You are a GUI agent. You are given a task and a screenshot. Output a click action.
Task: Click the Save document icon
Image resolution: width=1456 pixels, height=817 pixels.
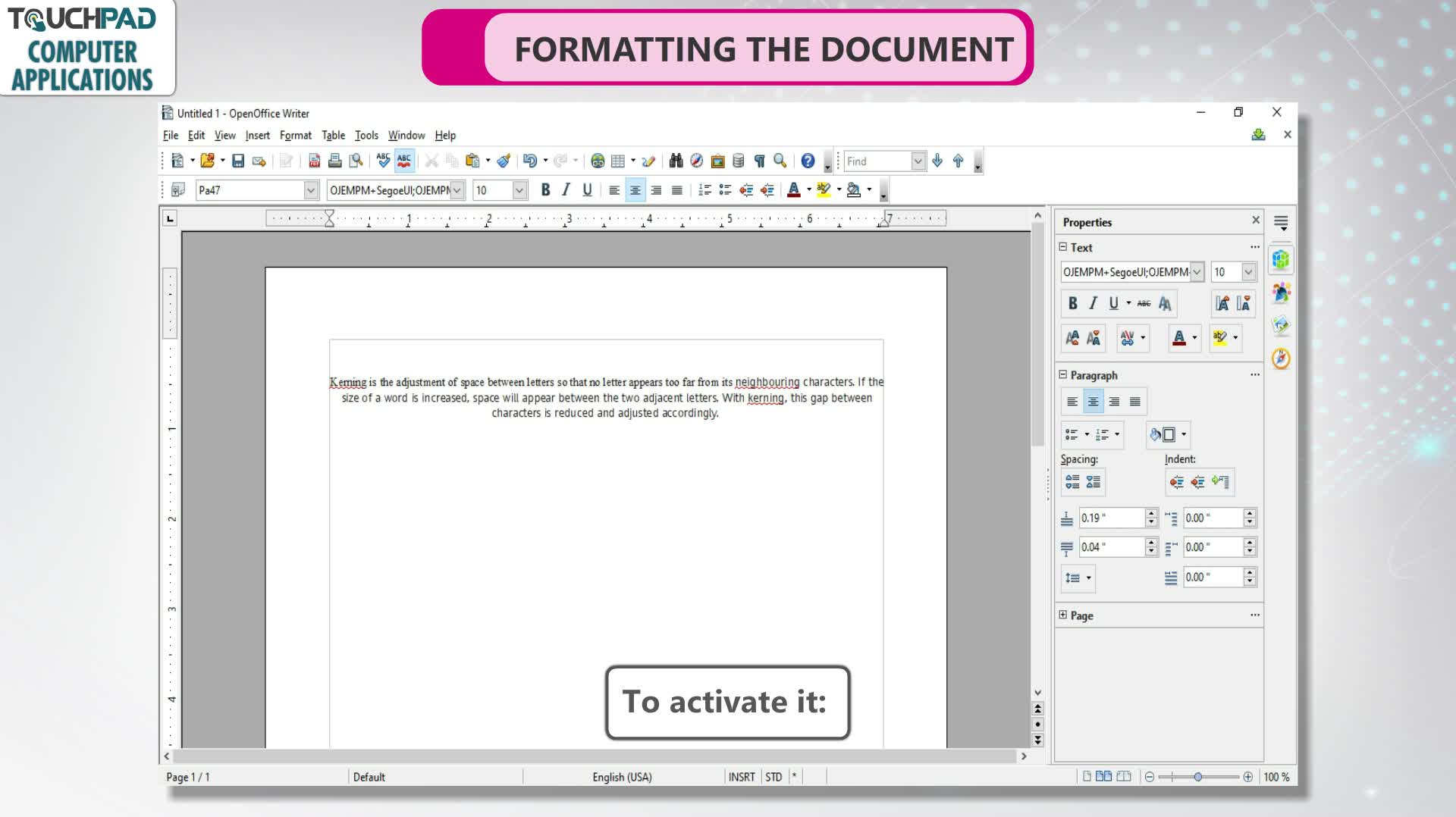point(238,161)
